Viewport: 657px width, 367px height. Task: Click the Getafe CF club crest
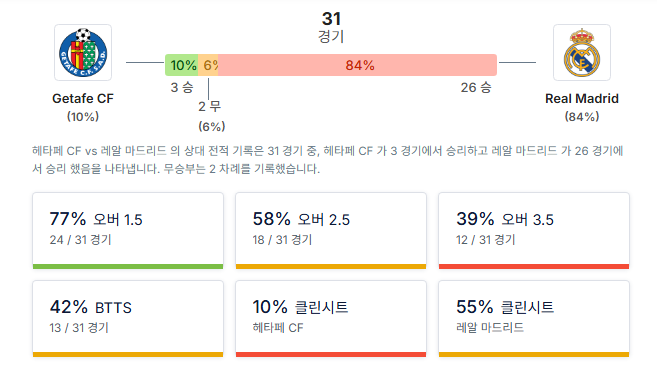click(x=83, y=52)
